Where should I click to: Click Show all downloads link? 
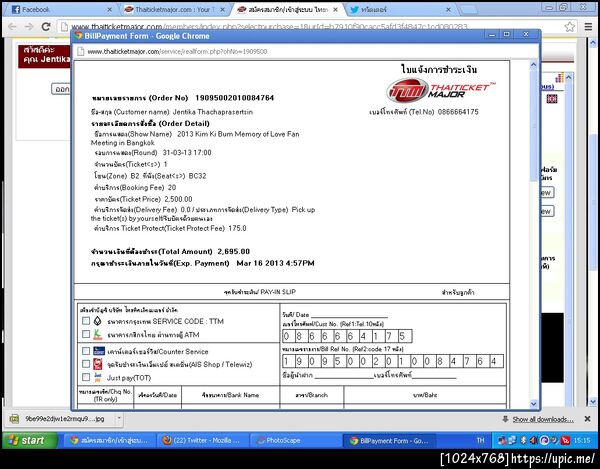(543, 419)
